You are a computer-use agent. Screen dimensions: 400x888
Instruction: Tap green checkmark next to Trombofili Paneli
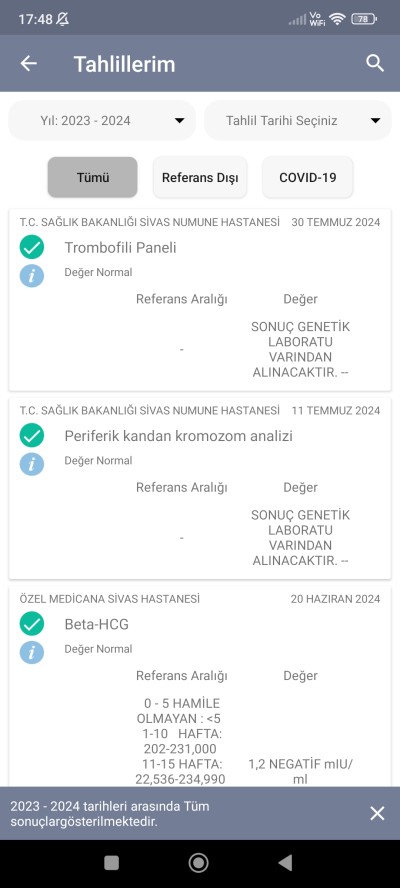pyautogui.click(x=32, y=247)
